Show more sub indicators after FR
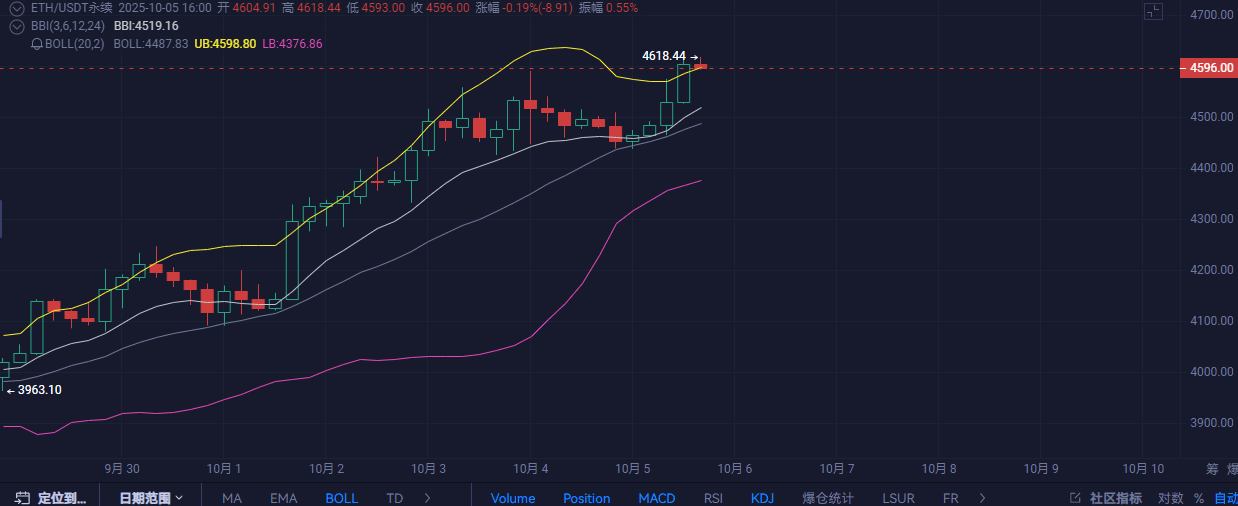 (982, 497)
